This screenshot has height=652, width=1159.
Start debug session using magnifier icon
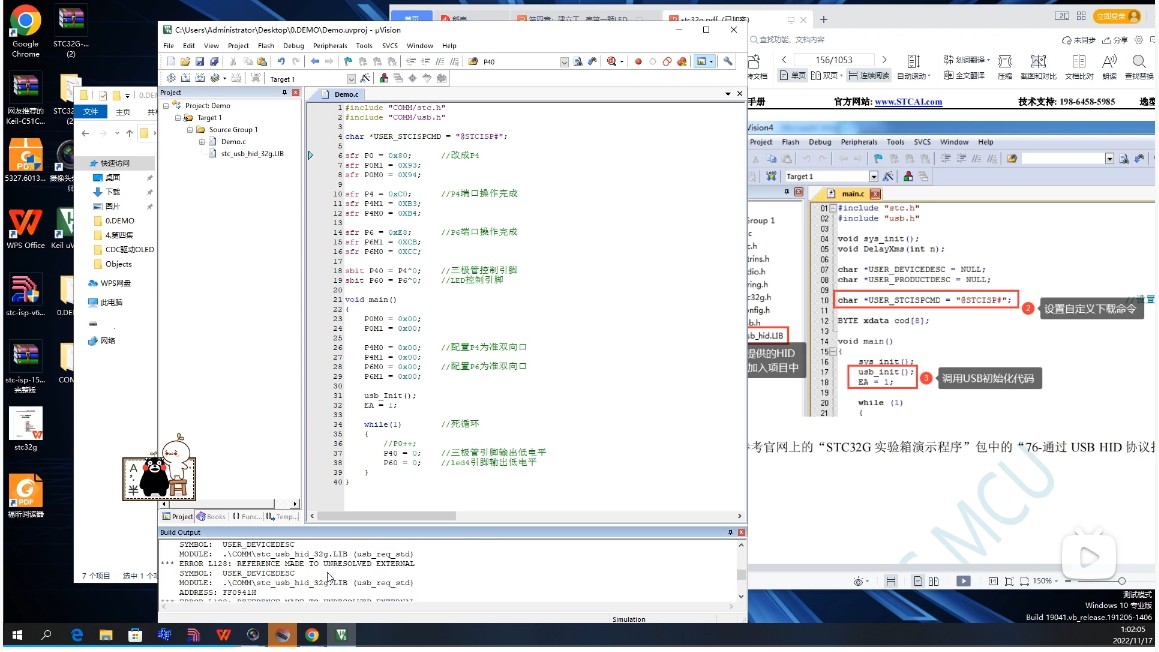[611, 61]
